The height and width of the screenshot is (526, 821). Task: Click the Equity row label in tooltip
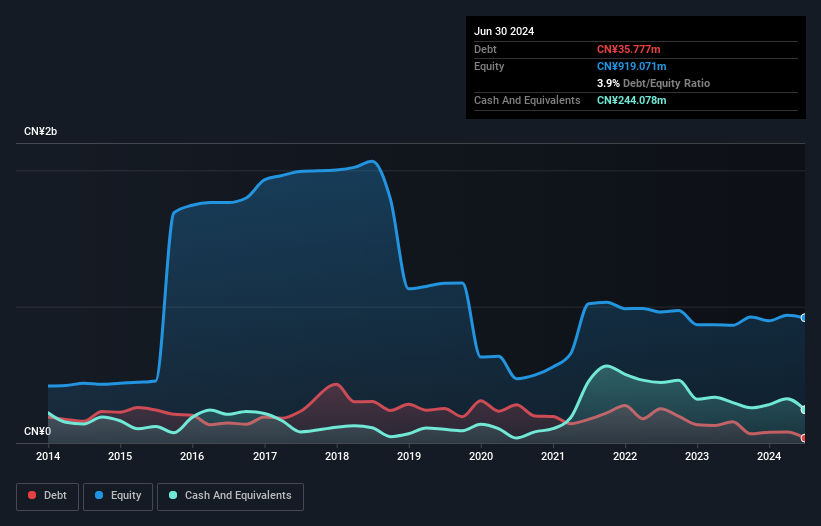click(489, 66)
